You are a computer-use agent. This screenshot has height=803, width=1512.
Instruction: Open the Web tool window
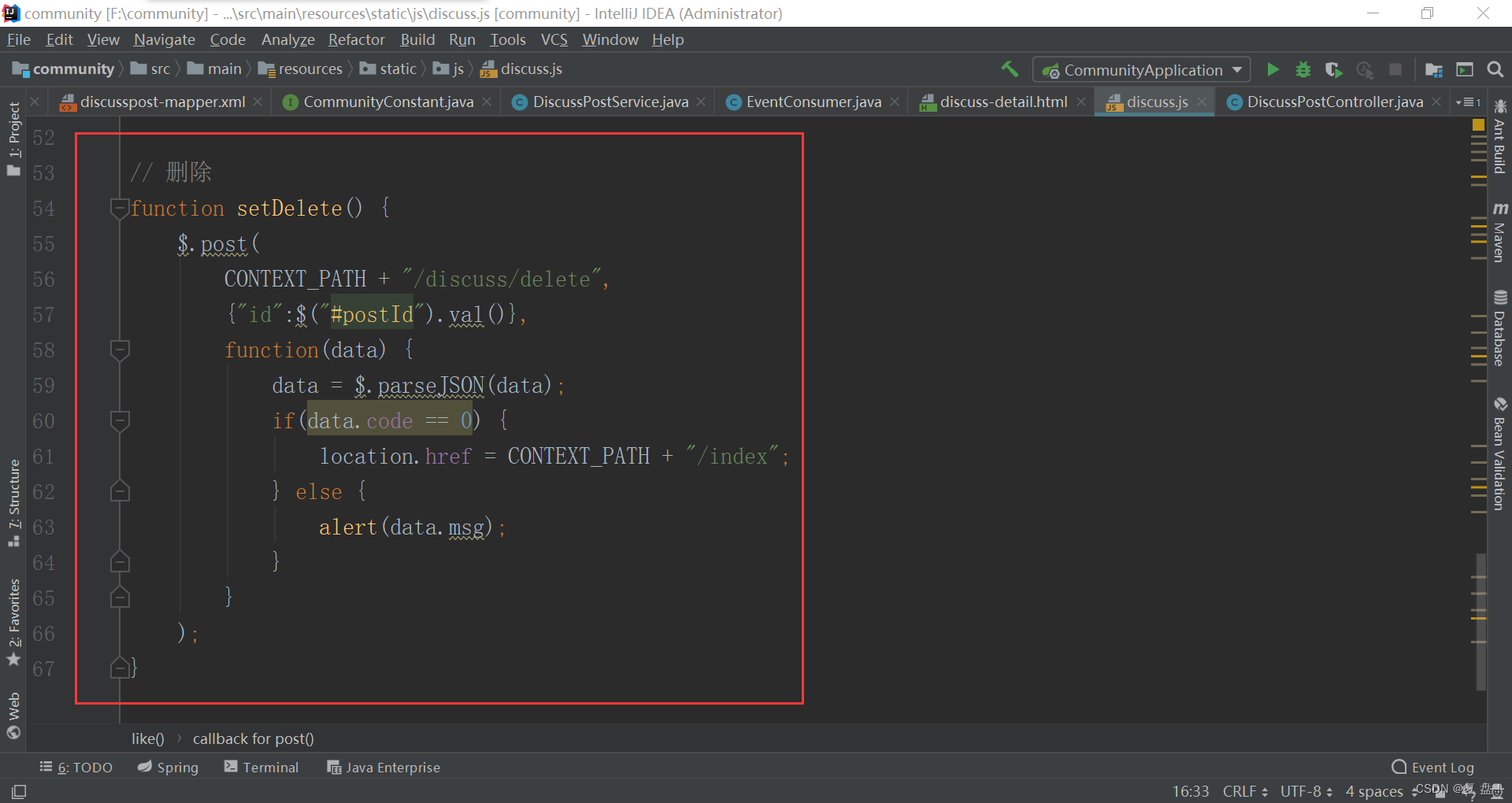tap(13, 716)
